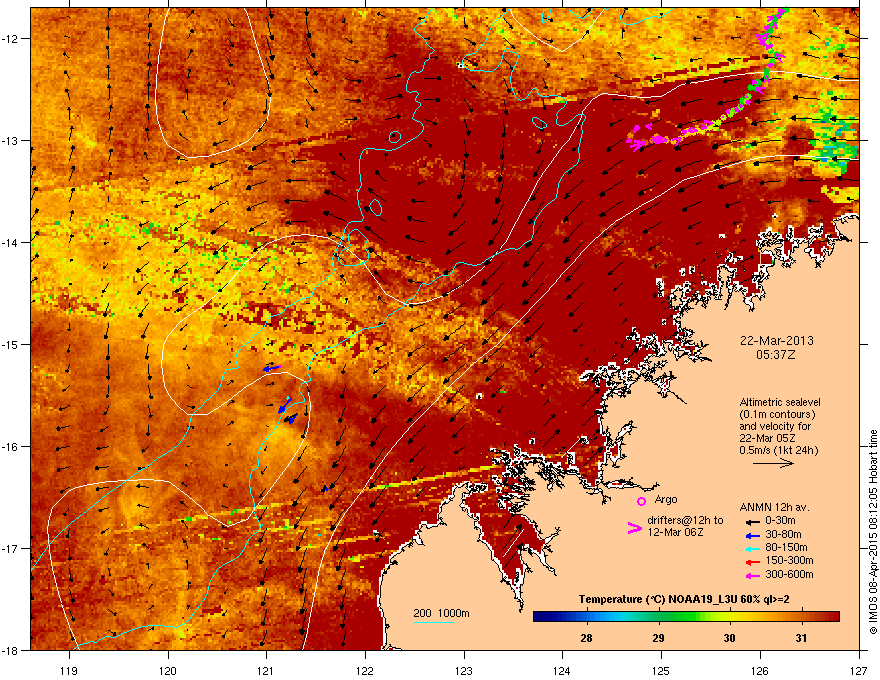Click the '22-Mar 05Z' altimetry date text

pyautogui.click(x=767, y=438)
